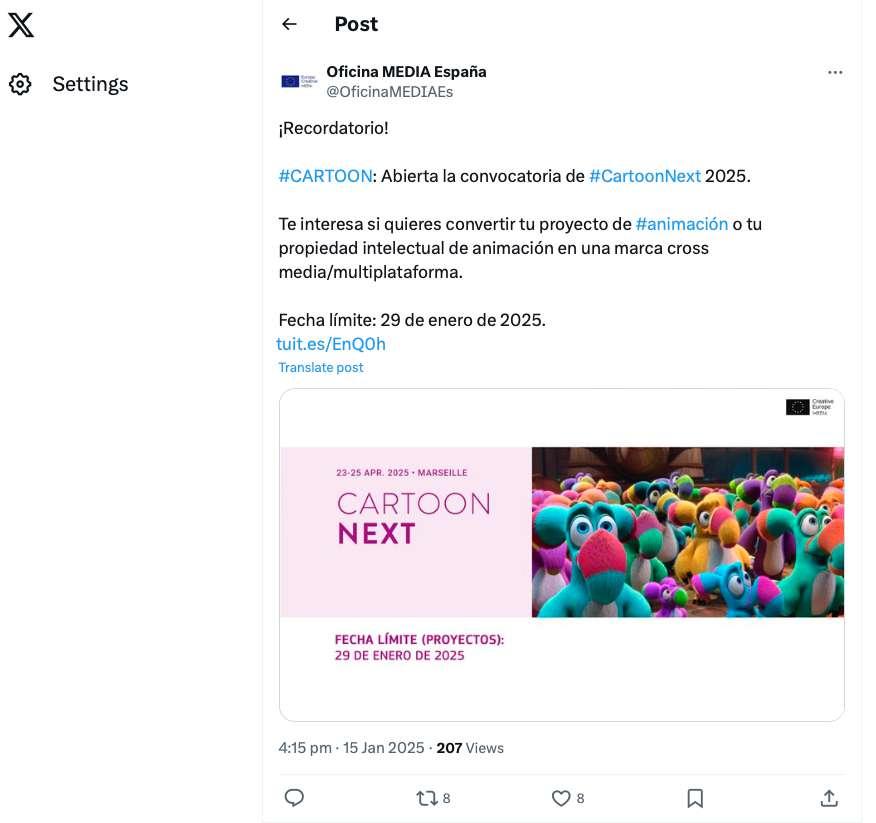Like the post with the heart icon
The image size is (876, 823).
coord(561,798)
